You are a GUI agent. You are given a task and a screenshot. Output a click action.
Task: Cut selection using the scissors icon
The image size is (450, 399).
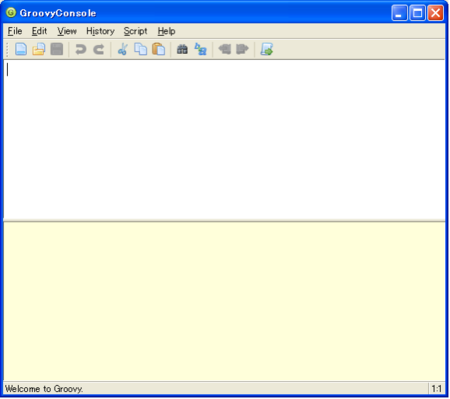click(x=123, y=49)
